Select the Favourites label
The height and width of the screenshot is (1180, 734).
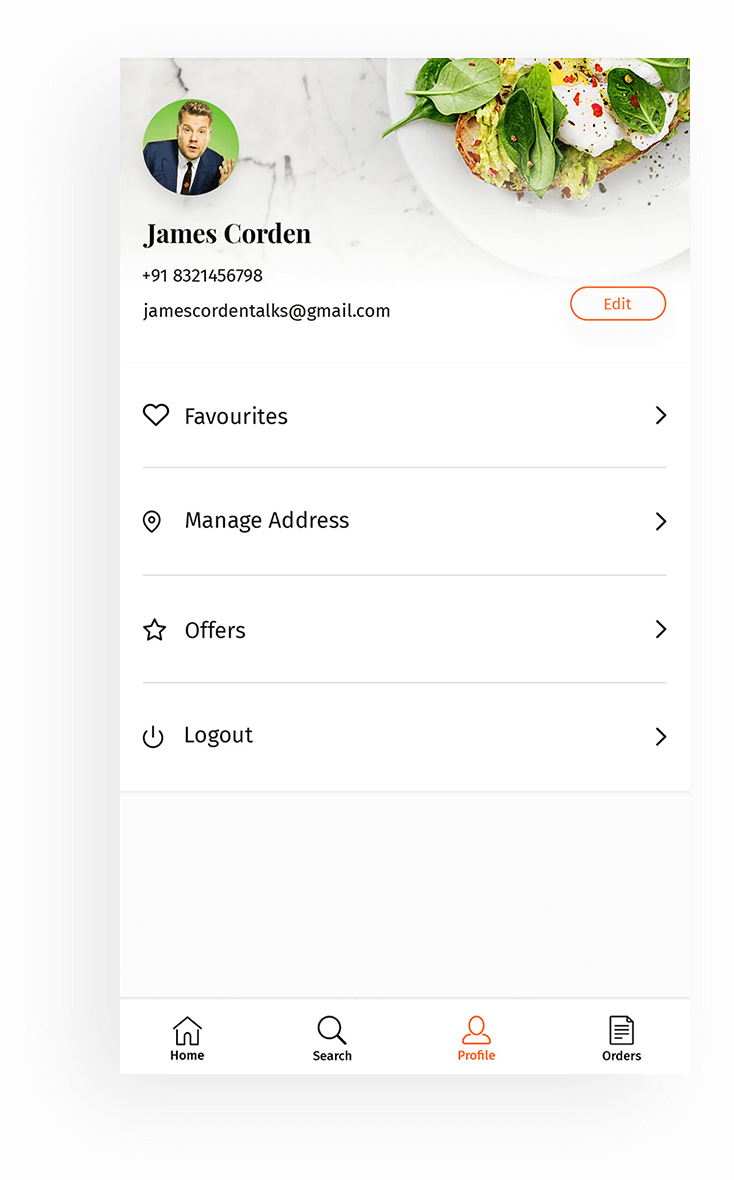coord(236,416)
